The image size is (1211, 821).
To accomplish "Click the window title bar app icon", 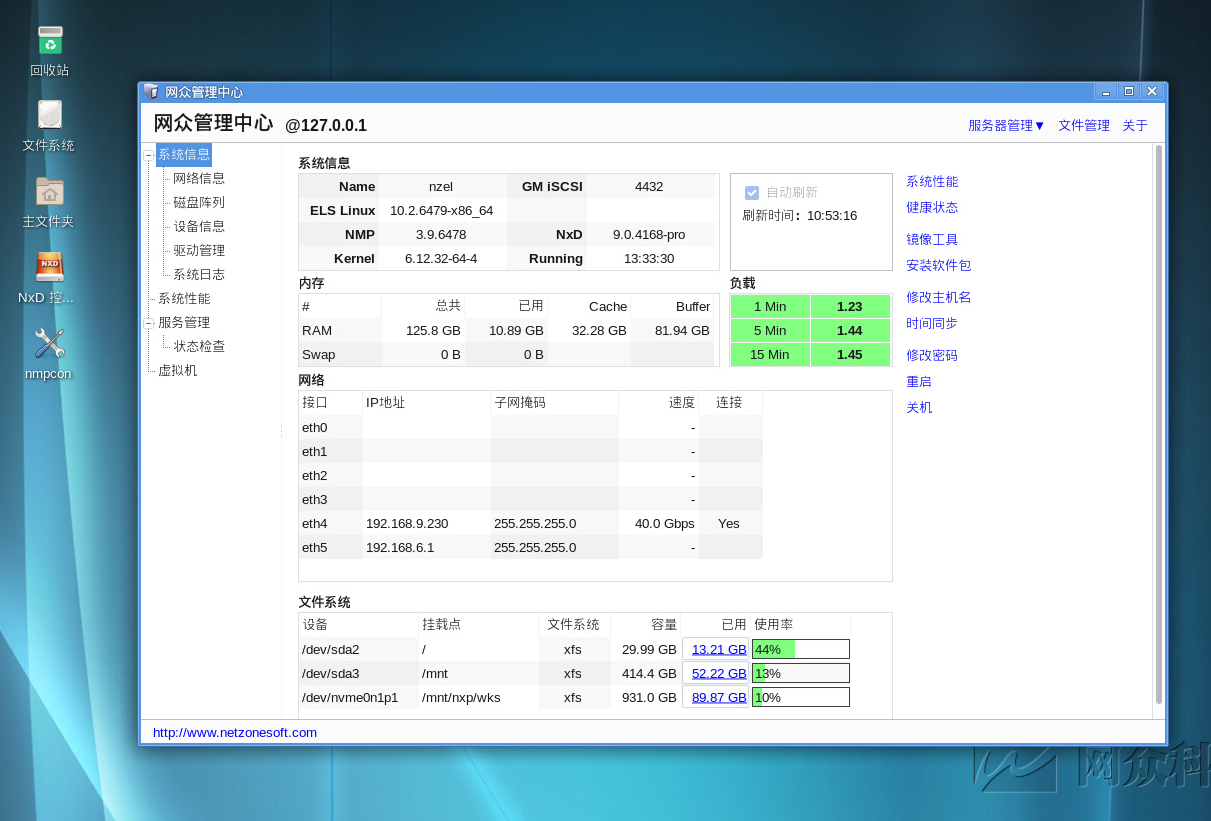I will click(151, 92).
